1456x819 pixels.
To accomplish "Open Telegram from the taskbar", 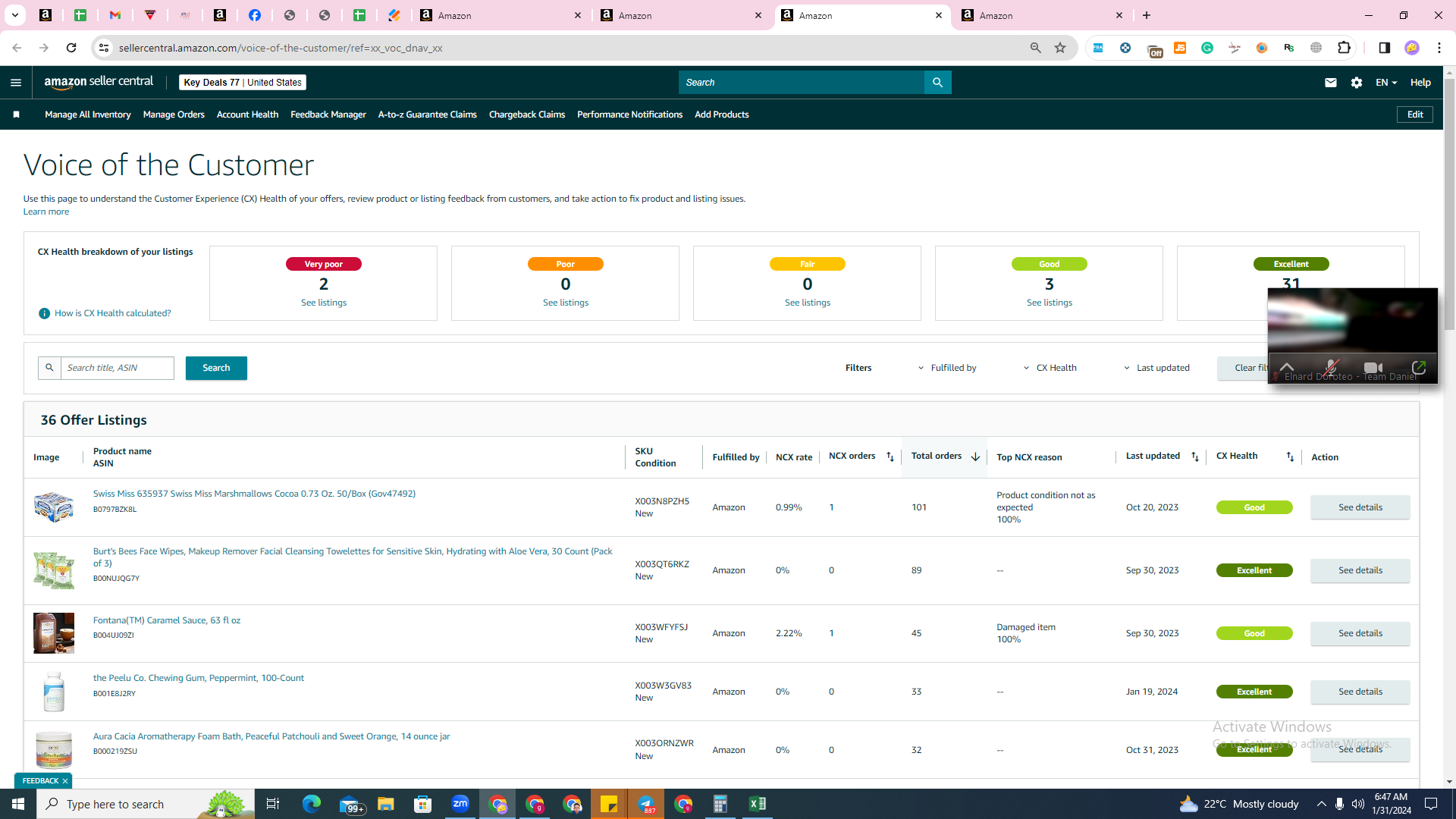I will click(x=646, y=804).
